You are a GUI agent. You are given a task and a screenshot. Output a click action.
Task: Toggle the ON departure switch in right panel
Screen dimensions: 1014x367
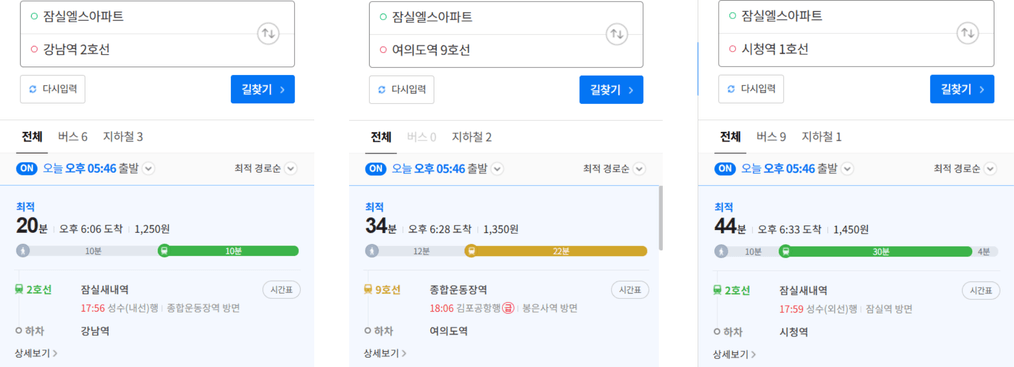coord(726,169)
